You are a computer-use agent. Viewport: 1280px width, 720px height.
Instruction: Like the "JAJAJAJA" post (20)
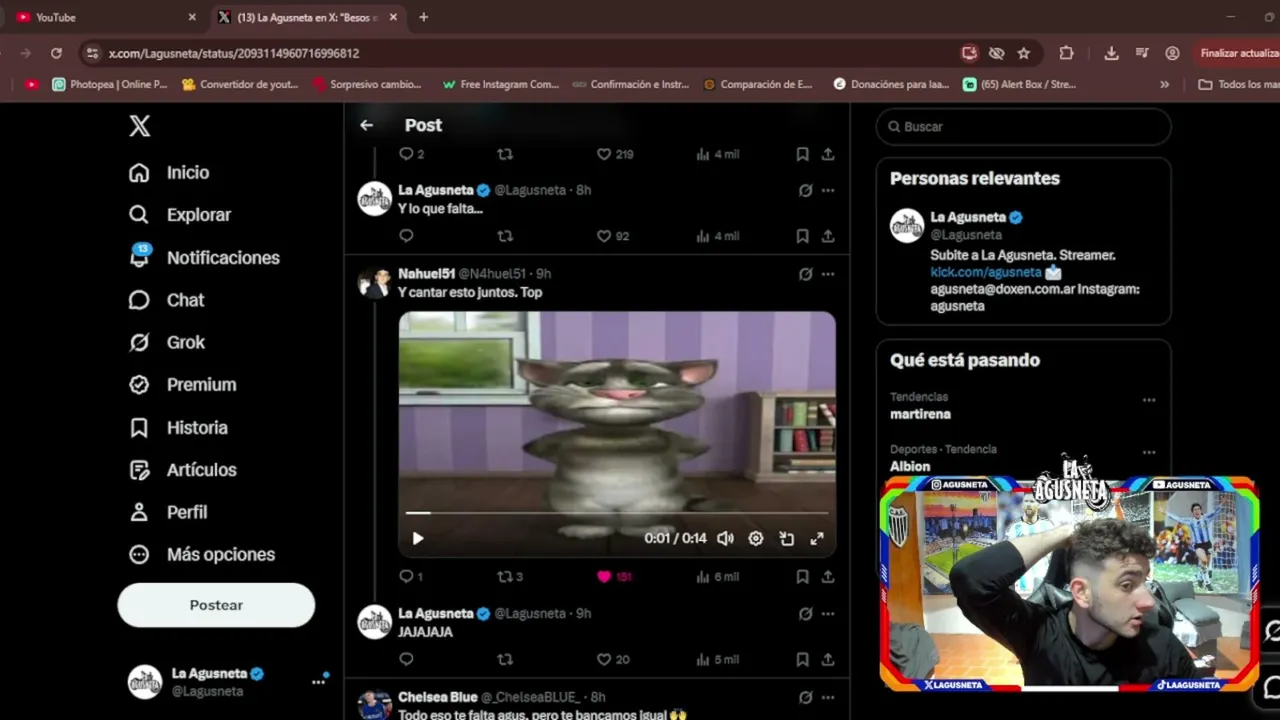(x=613, y=659)
